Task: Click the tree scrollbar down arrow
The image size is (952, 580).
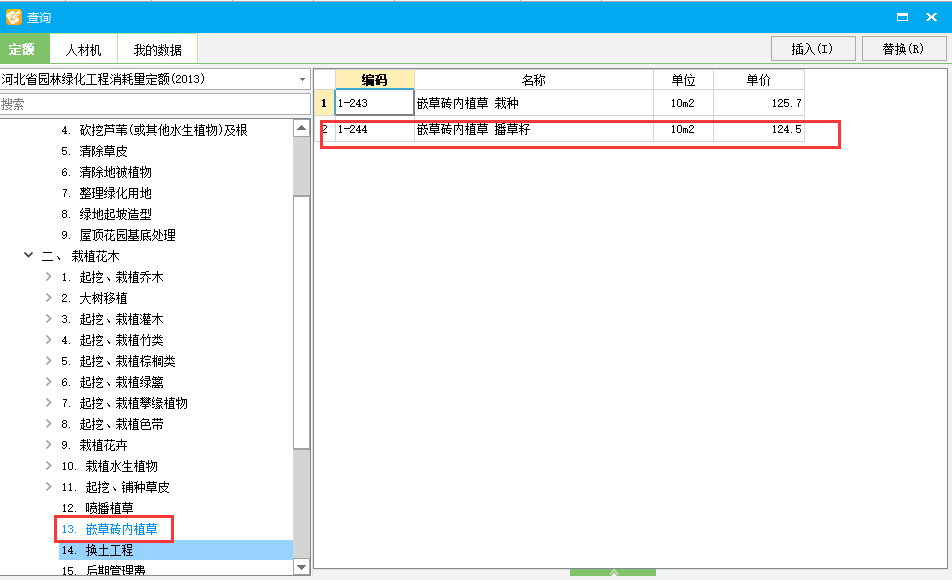Action: 302,567
